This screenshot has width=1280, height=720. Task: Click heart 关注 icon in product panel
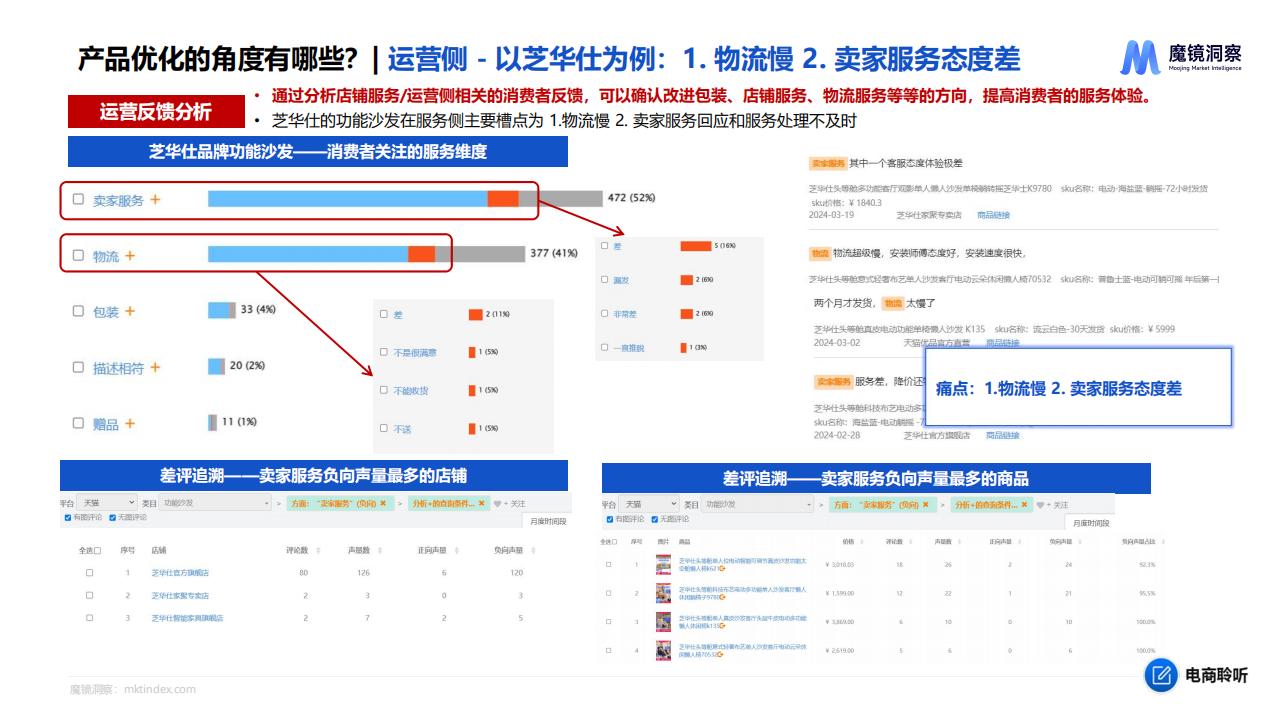[x=1041, y=504]
